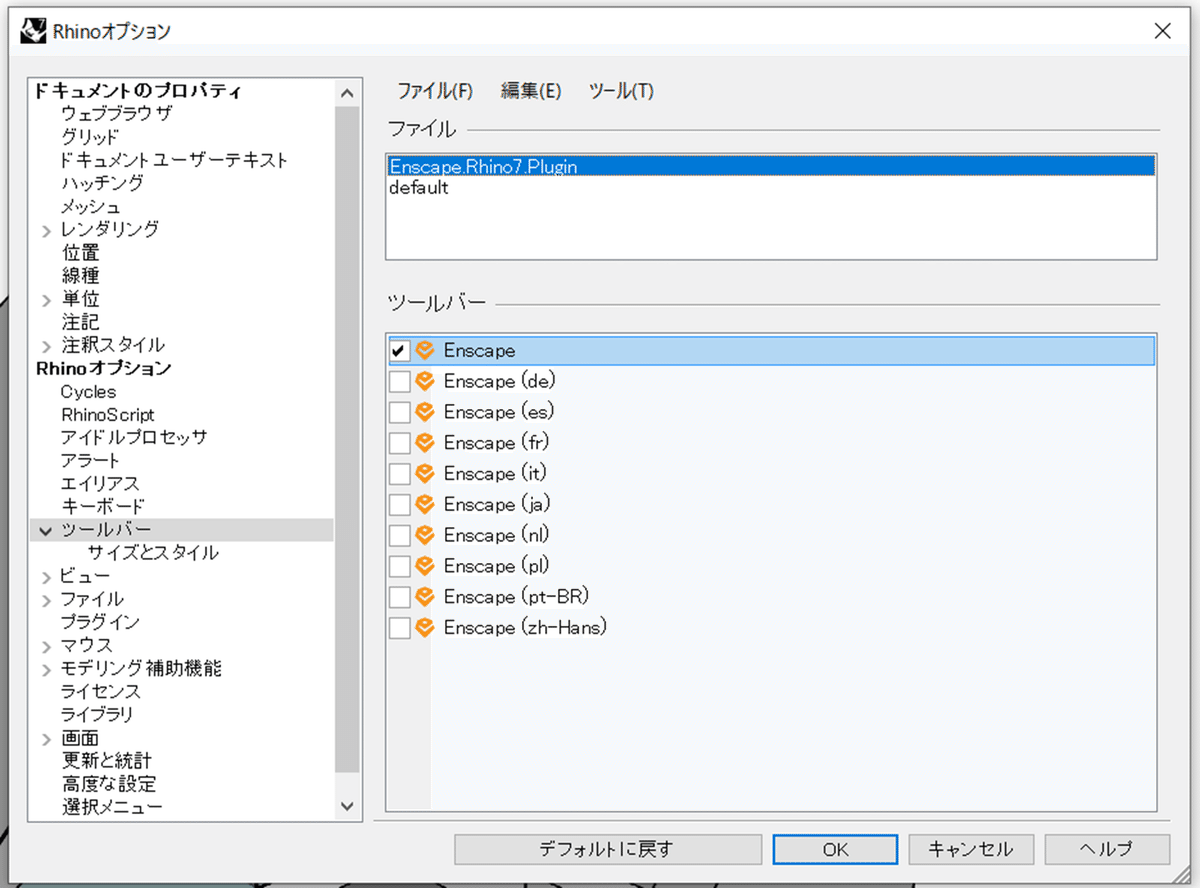The image size is (1200, 888).
Task: Expand the モデリング補助機能 tree node
Action: [46, 669]
